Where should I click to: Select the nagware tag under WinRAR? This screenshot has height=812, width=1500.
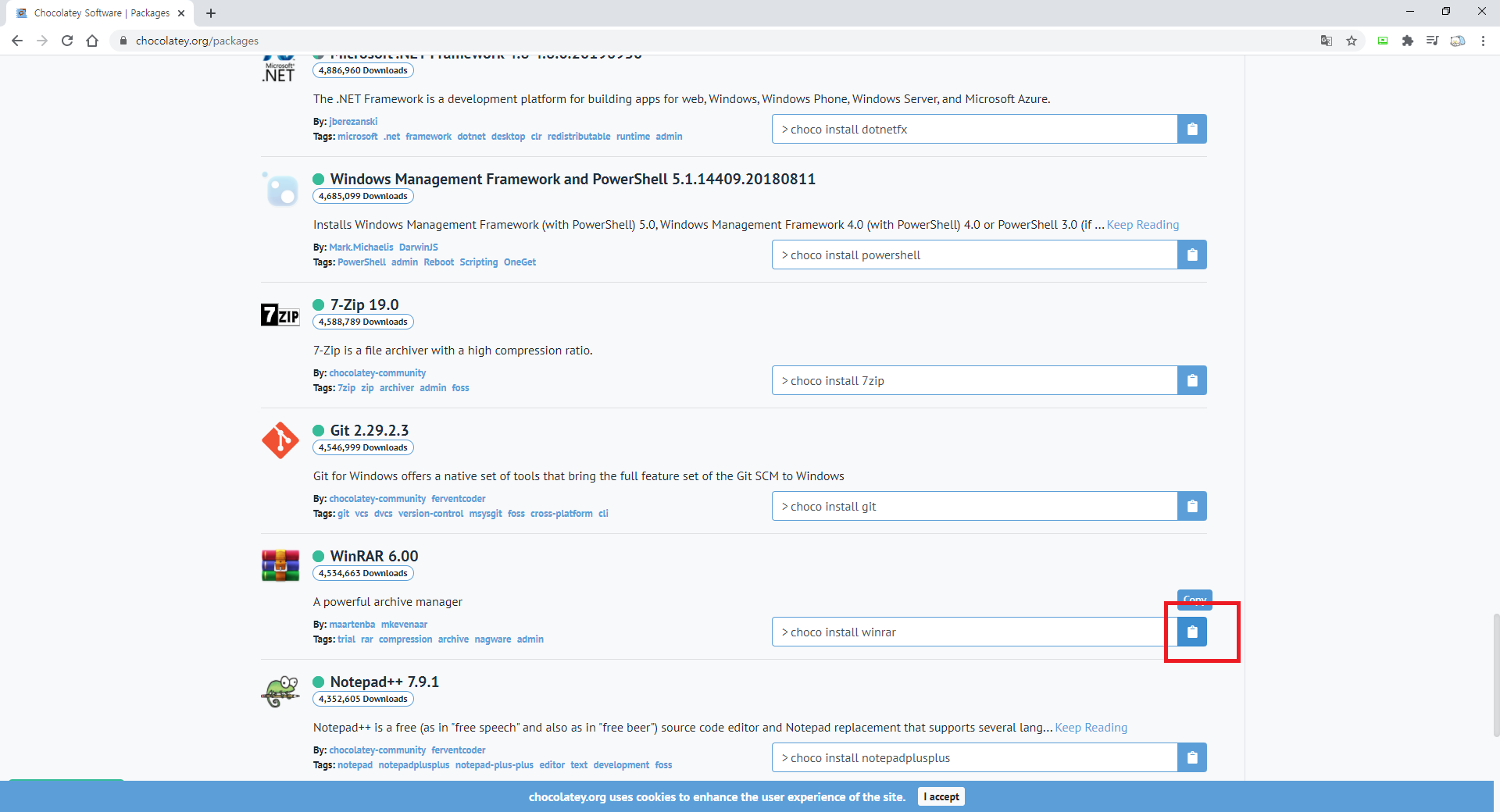click(x=493, y=639)
